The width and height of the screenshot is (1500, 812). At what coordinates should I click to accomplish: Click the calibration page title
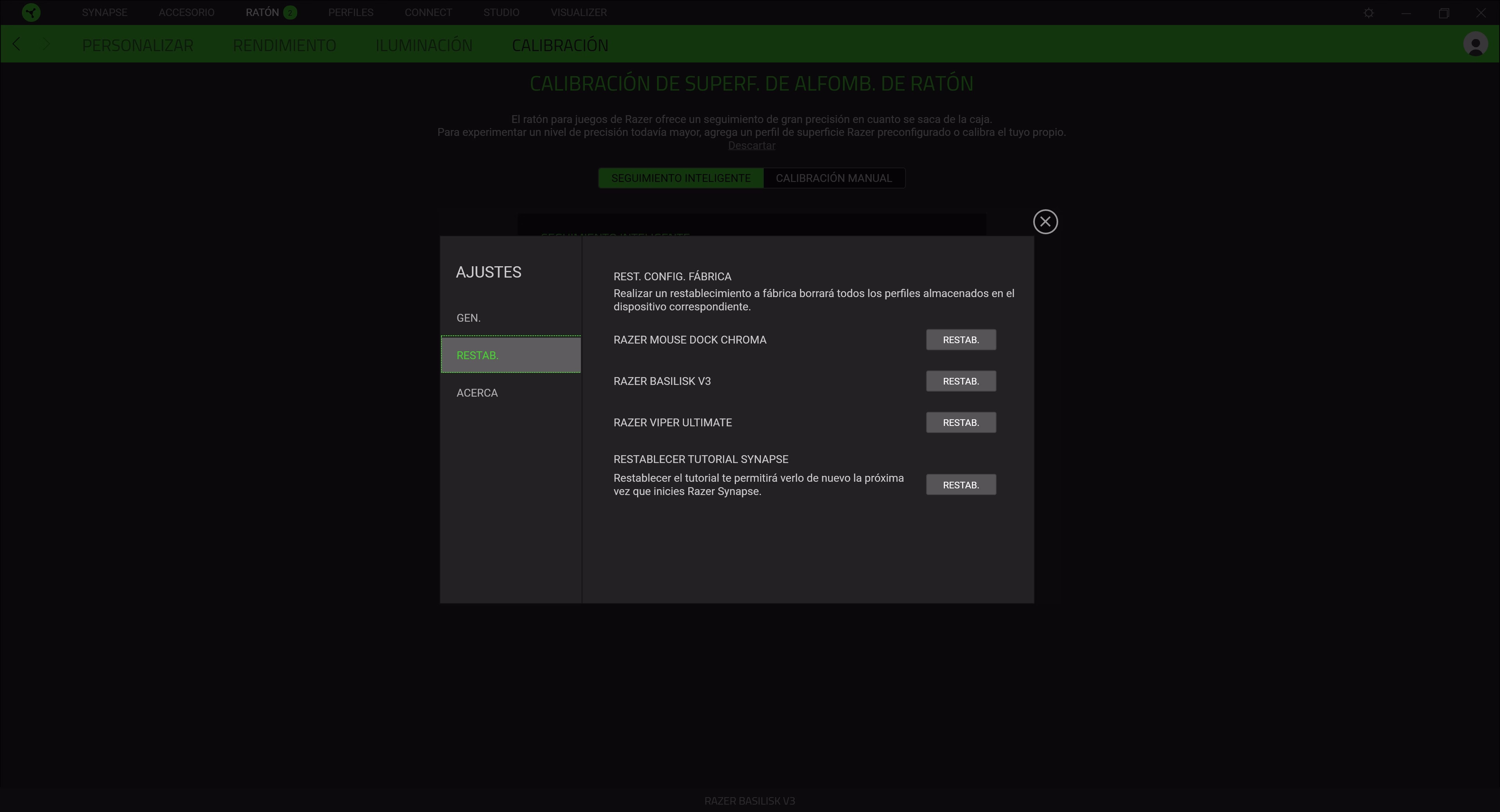751,83
